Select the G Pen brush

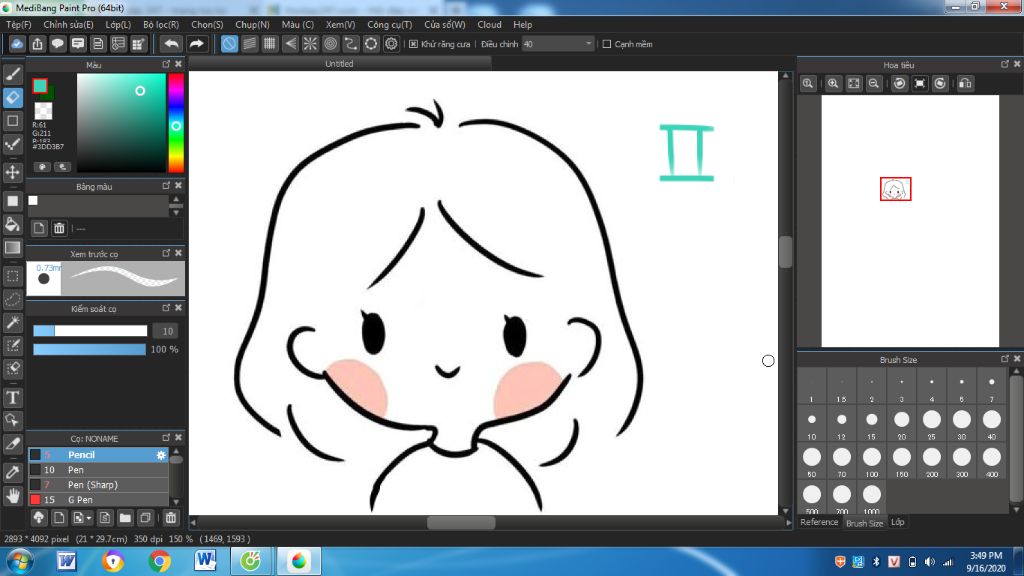tap(98, 500)
